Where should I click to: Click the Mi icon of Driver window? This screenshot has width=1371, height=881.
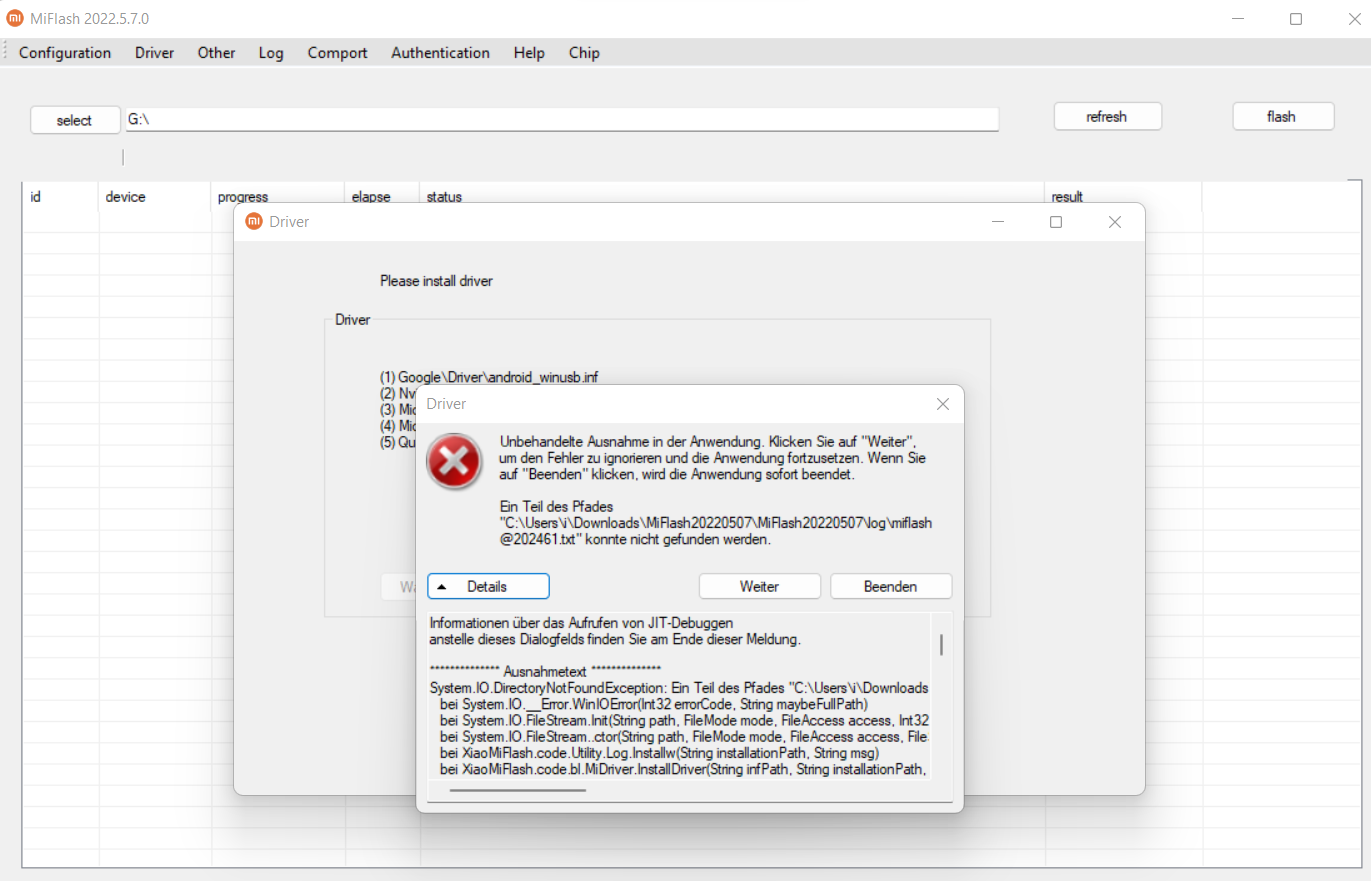[x=254, y=222]
